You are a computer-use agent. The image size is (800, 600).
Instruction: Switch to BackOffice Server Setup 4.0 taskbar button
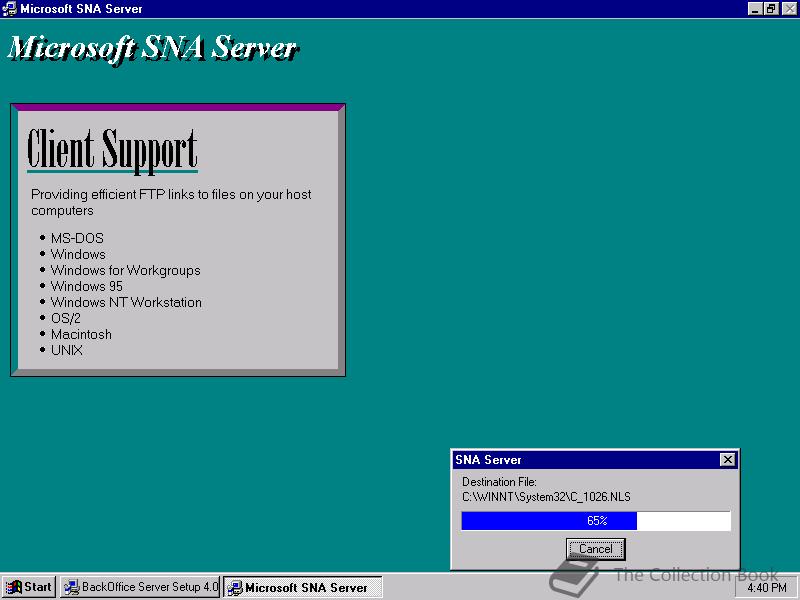click(140, 587)
